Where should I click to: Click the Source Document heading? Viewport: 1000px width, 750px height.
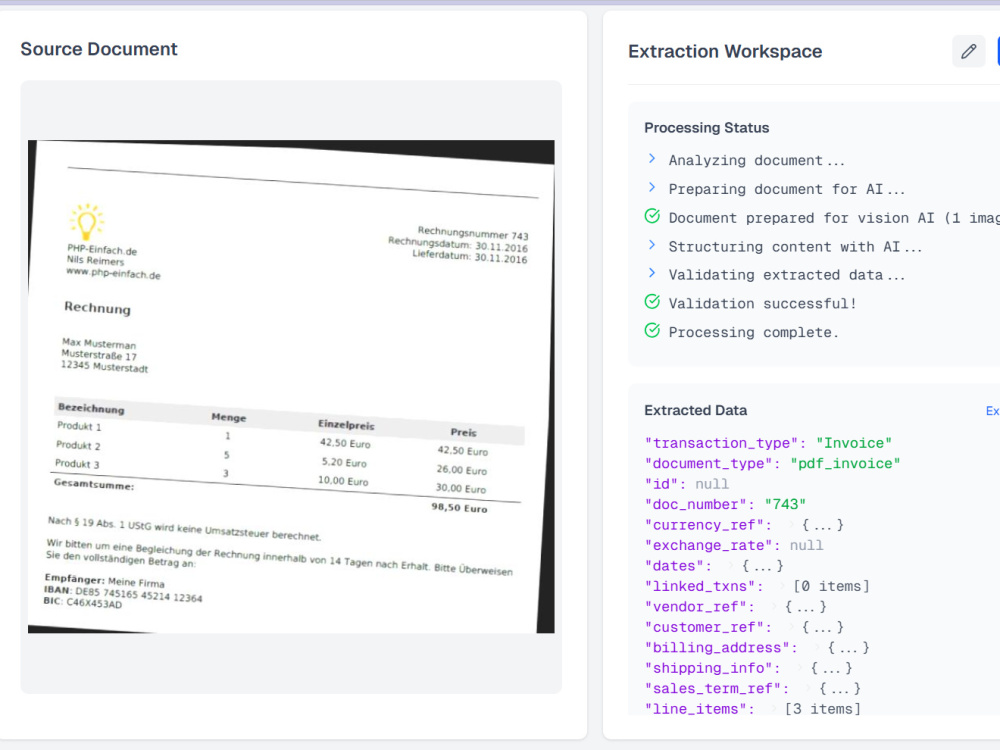99,49
